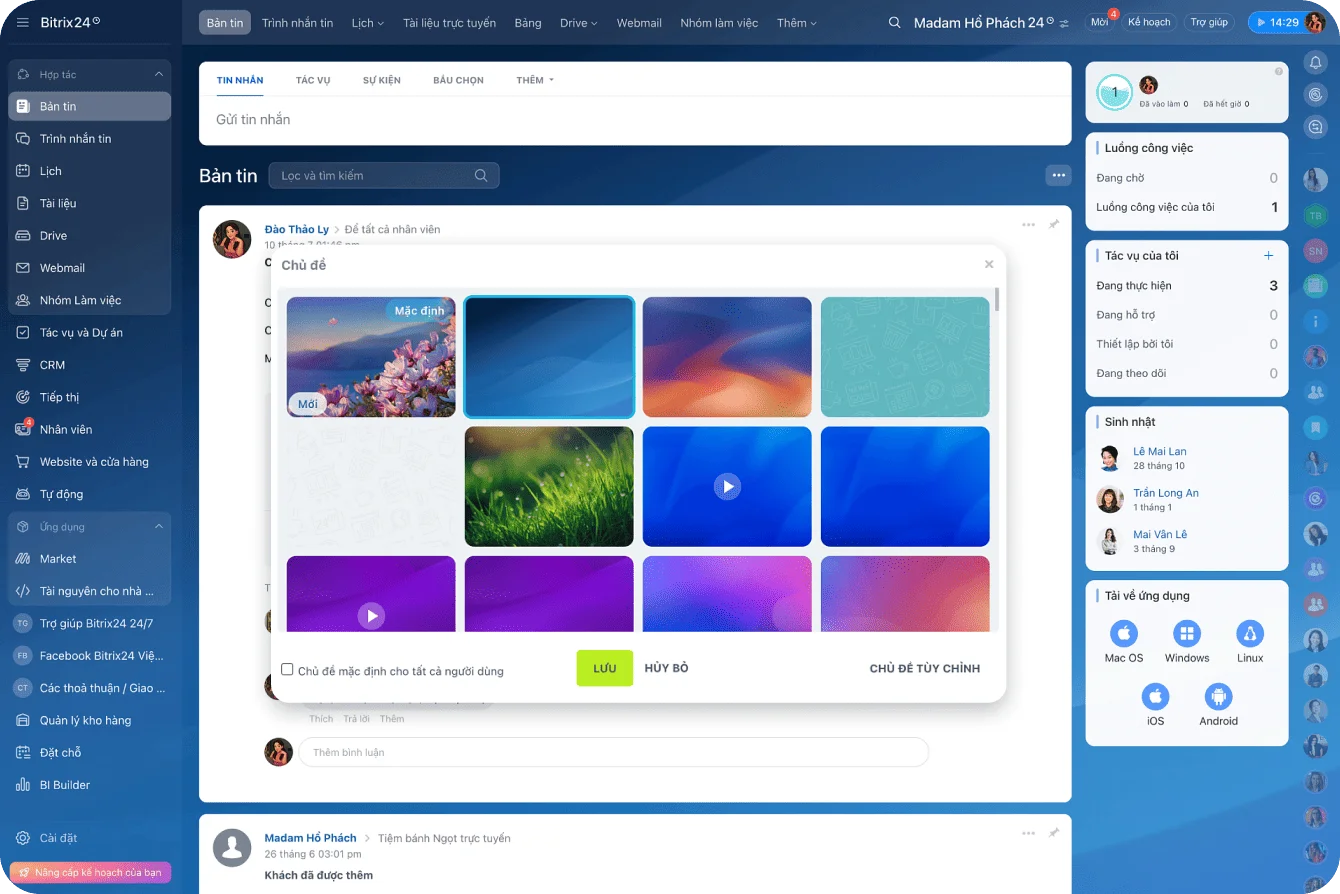Choose the teal patterned theme swatch

[905, 357]
